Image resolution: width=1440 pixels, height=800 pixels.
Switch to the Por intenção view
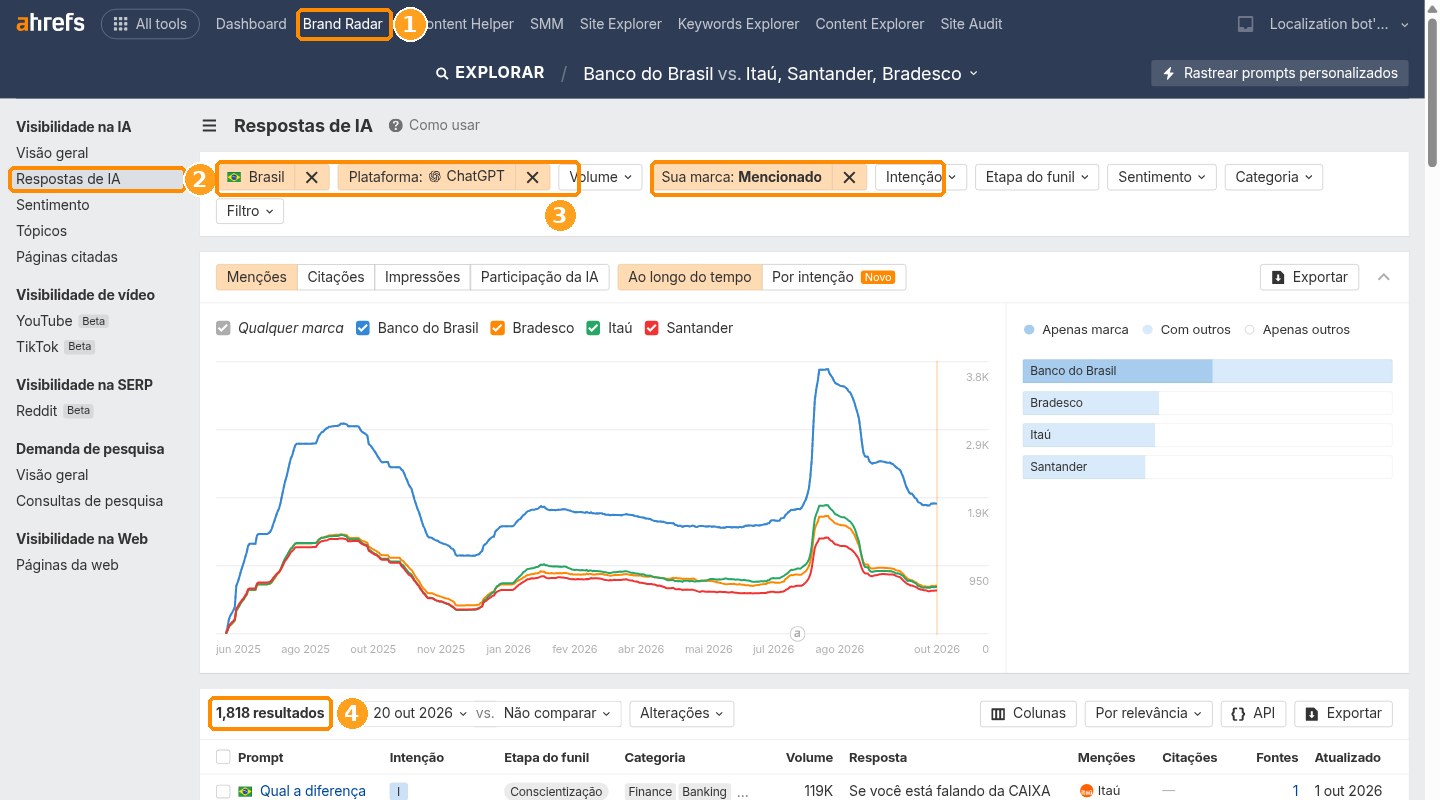(x=832, y=277)
